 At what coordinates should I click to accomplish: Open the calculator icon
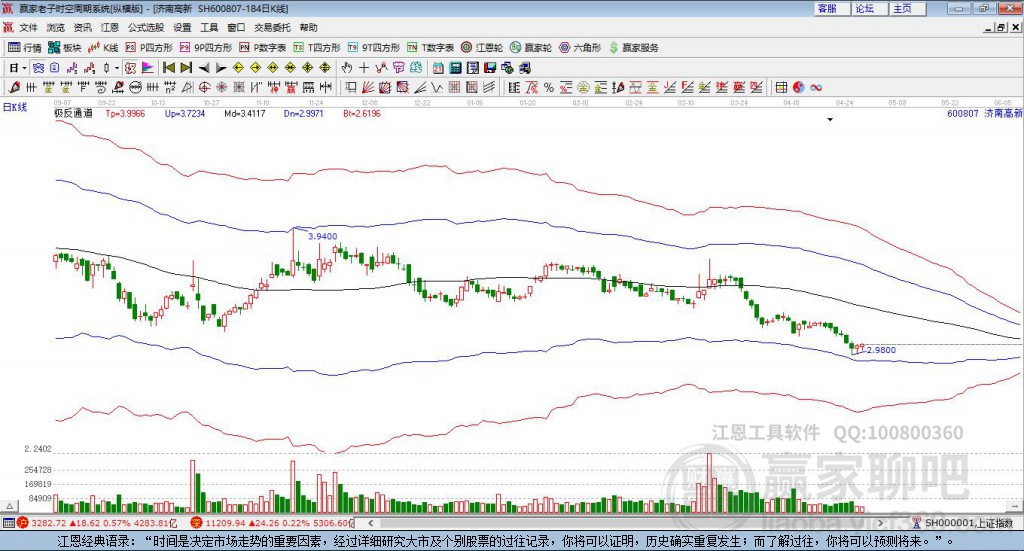(x=456, y=68)
